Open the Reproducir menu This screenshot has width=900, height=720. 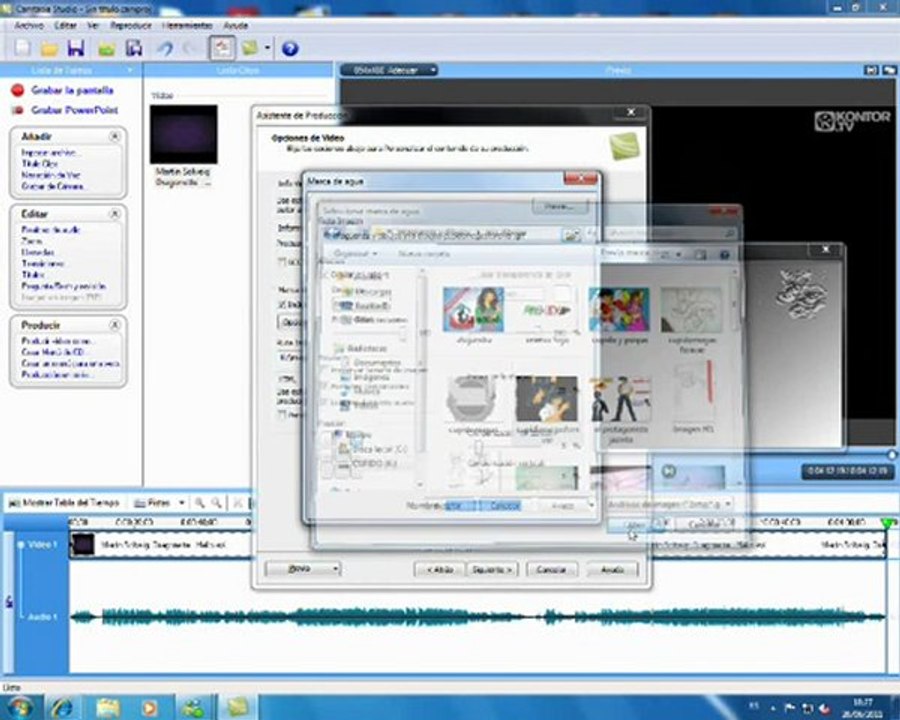tap(131, 25)
